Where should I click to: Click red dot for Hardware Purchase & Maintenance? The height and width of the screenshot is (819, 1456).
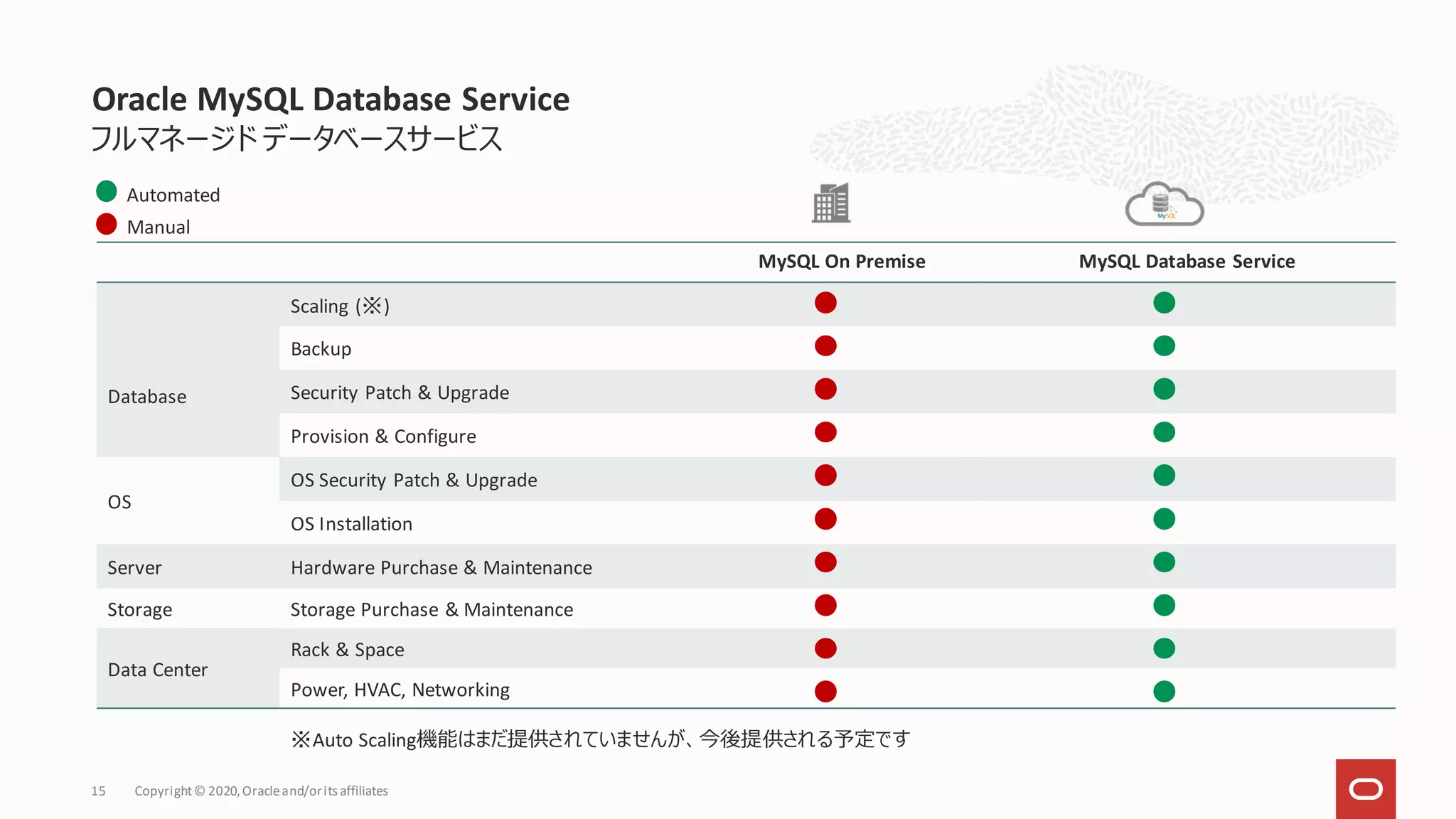pos(825,562)
